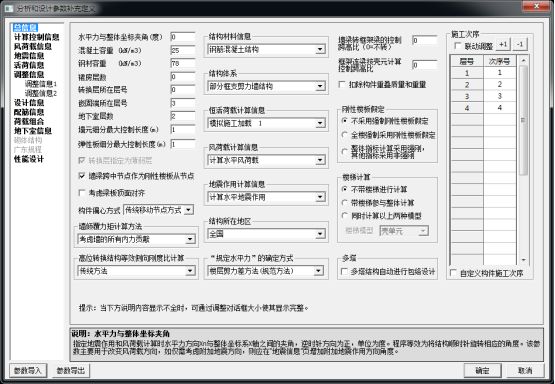Viewport: 555px width, 384px height.
Task: Click the -1 construction sequence button
Action: coord(520,45)
